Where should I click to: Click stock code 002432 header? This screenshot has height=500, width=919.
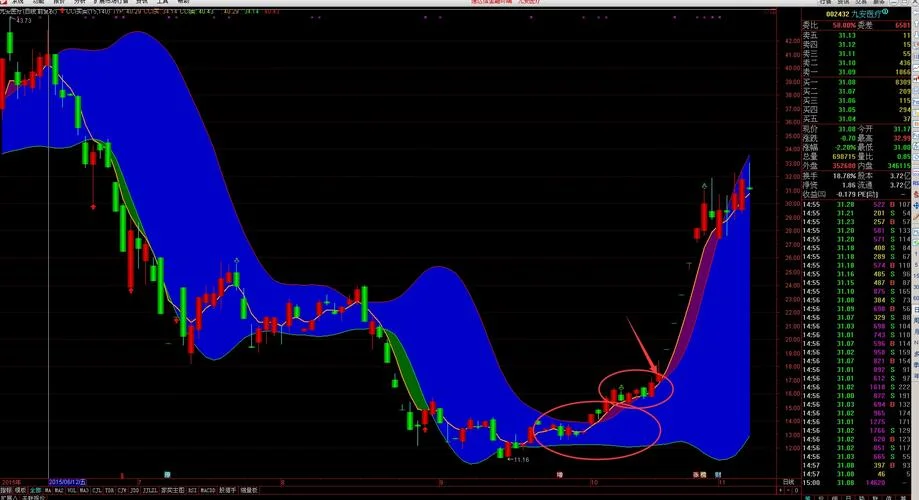point(838,14)
